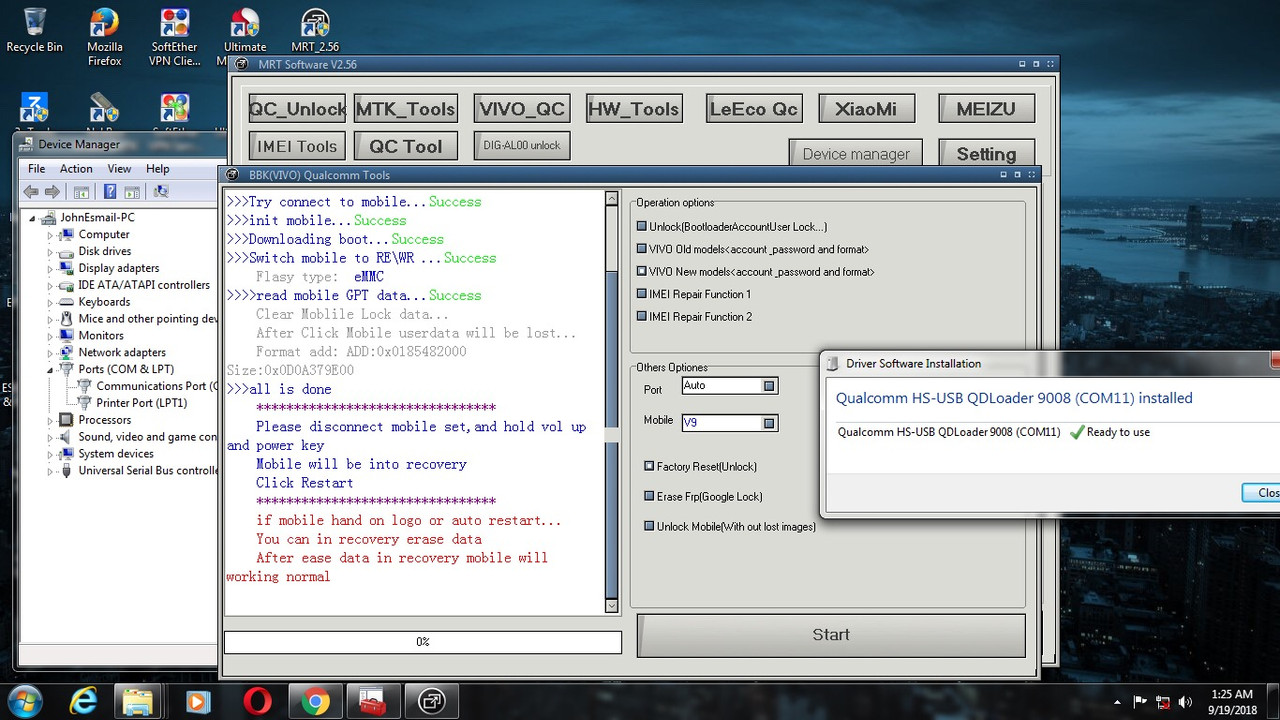
Task: Open the Port Auto dropdown
Action: click(769, 386)
